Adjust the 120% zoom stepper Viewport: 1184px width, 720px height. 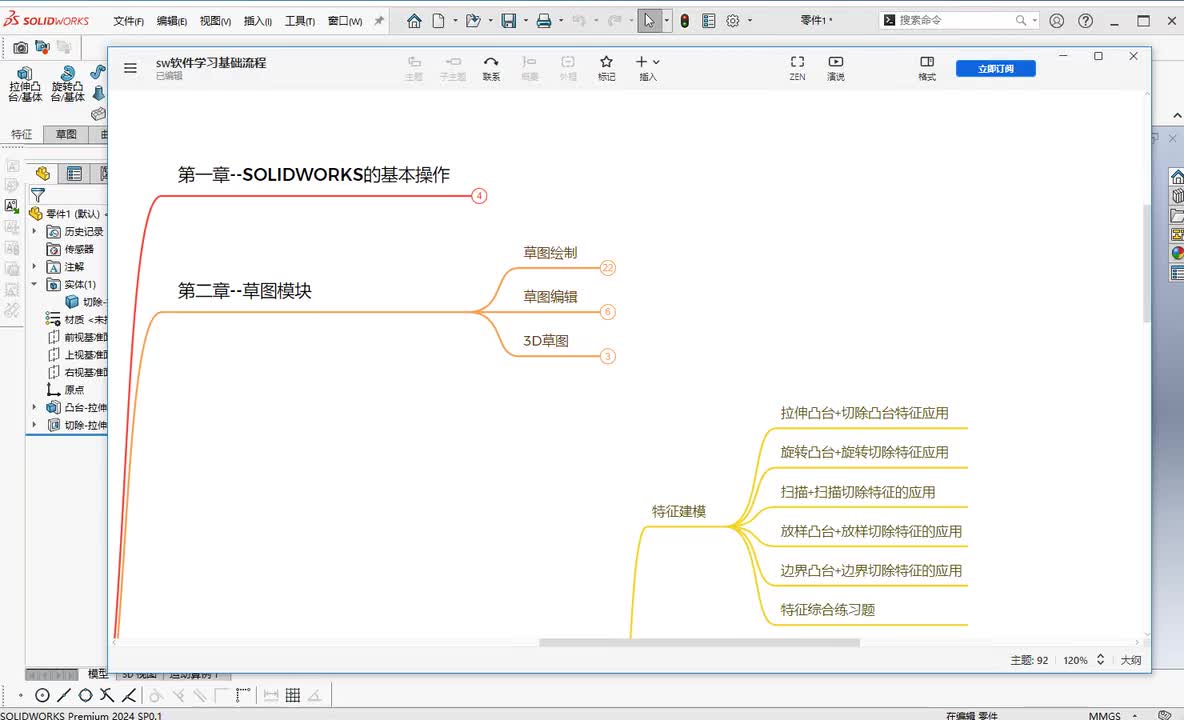pos(1100,660)
